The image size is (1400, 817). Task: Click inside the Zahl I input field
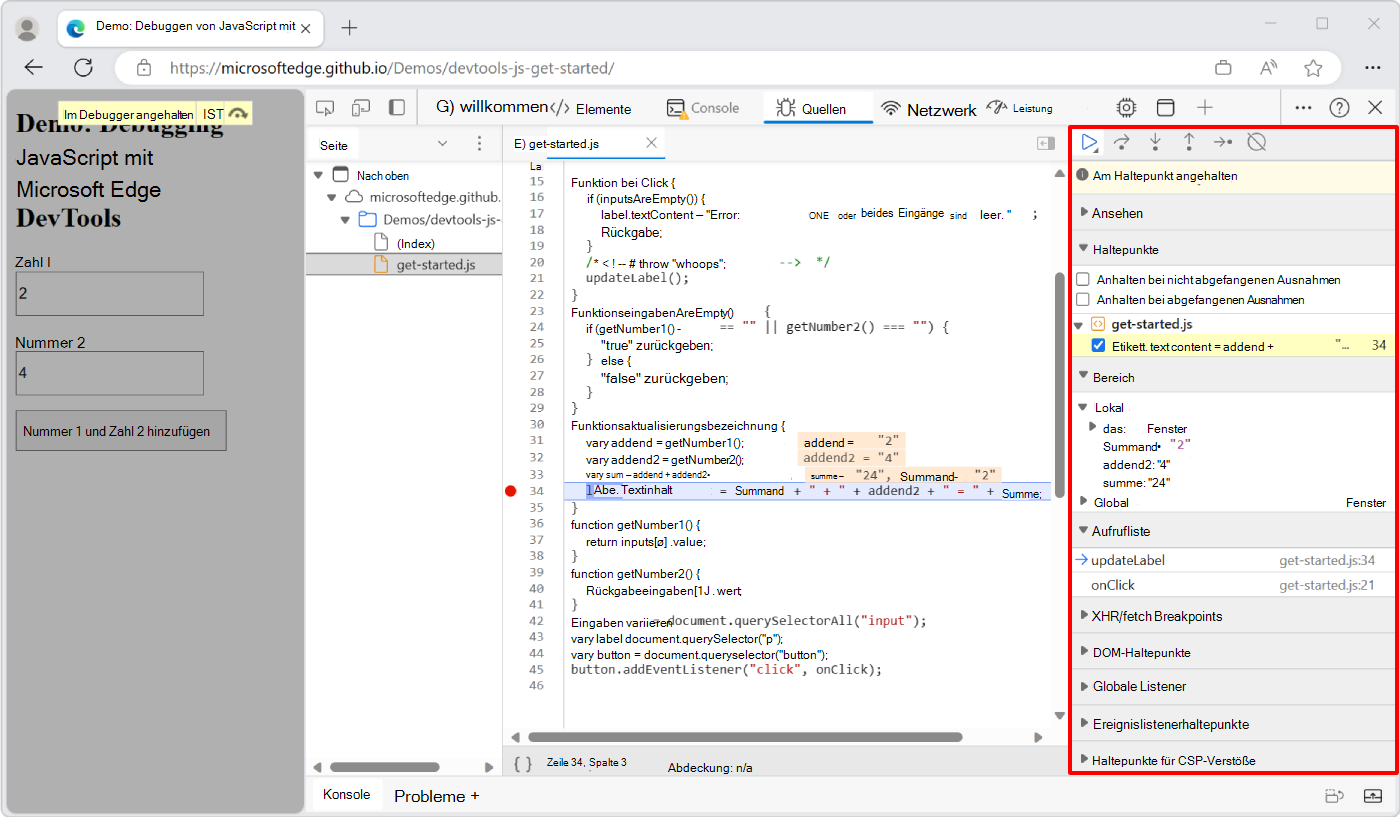109,293
